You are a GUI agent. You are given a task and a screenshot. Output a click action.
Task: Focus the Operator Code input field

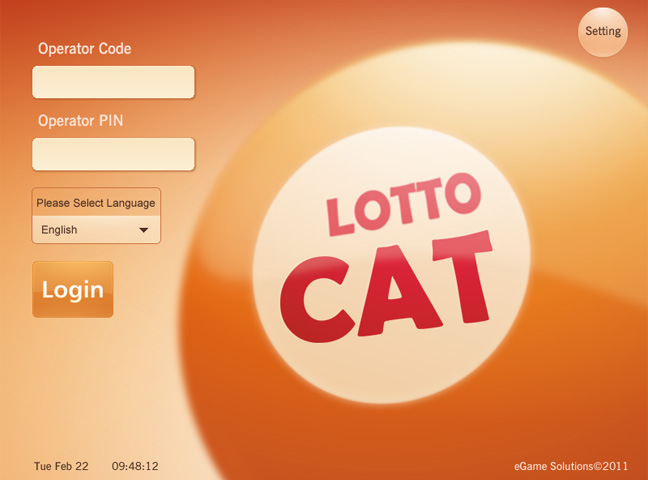[113, 82]
